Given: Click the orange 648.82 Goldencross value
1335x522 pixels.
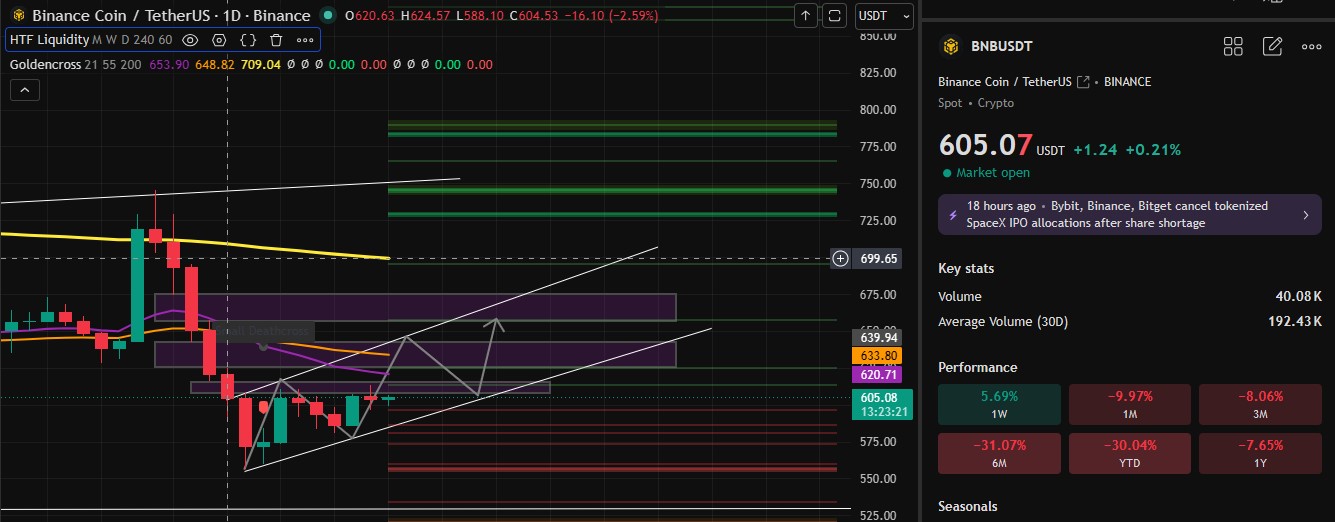Looking at the screenshot, I should (215, 65).
